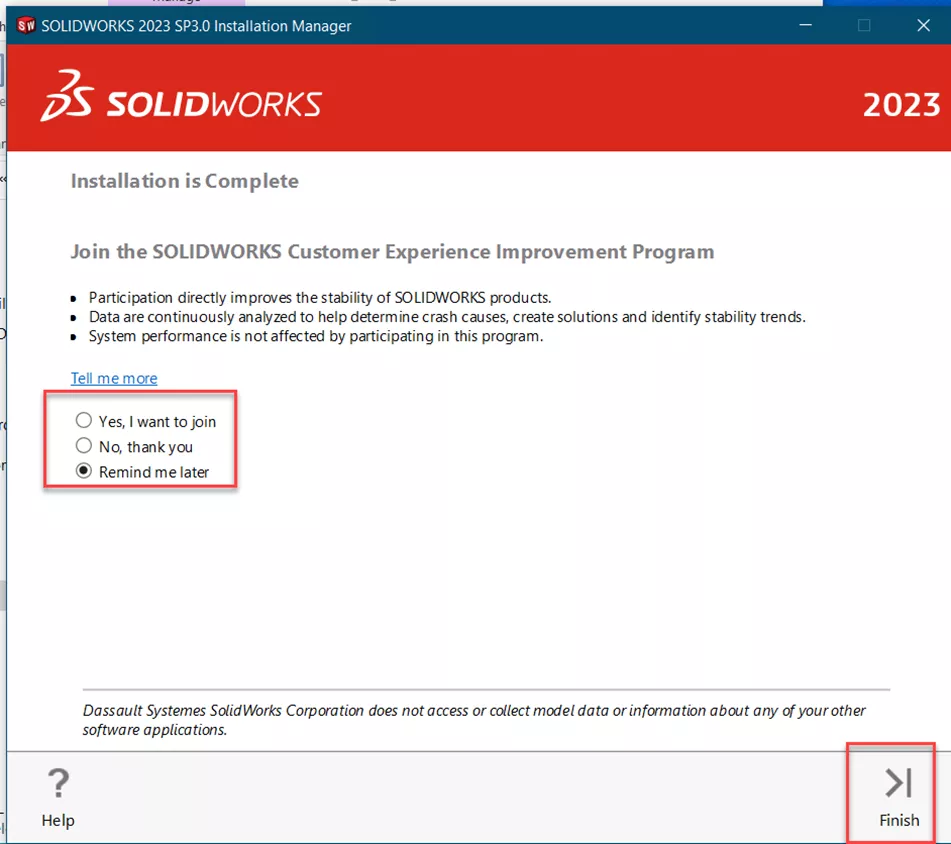Image resolution: width=951 pixels, height=844 pixels.
Task: Click the 'Participation directly improves the stability' bullet
Action: pyautogui.click(x=320, y=298)
